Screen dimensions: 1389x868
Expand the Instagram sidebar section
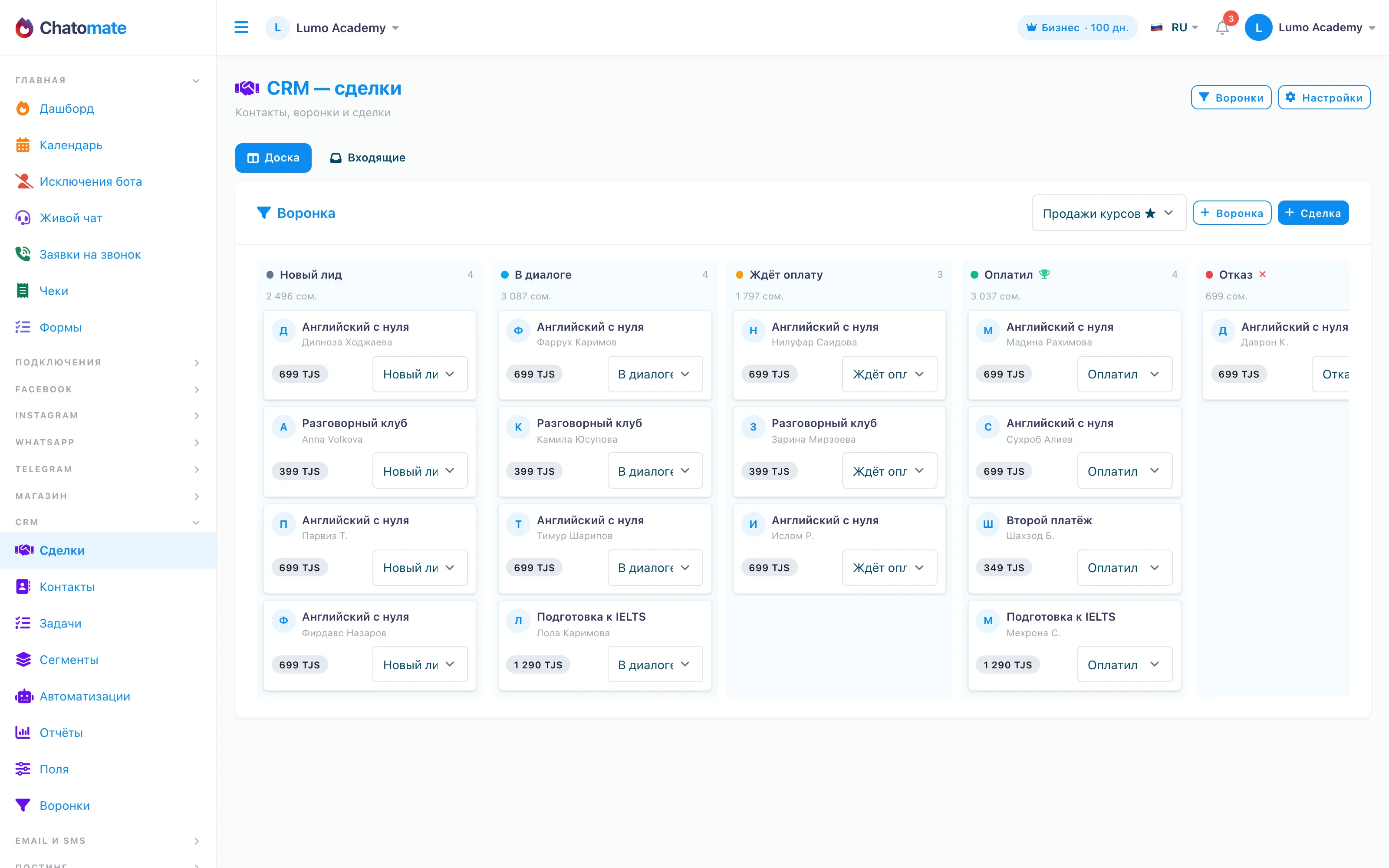108,415
